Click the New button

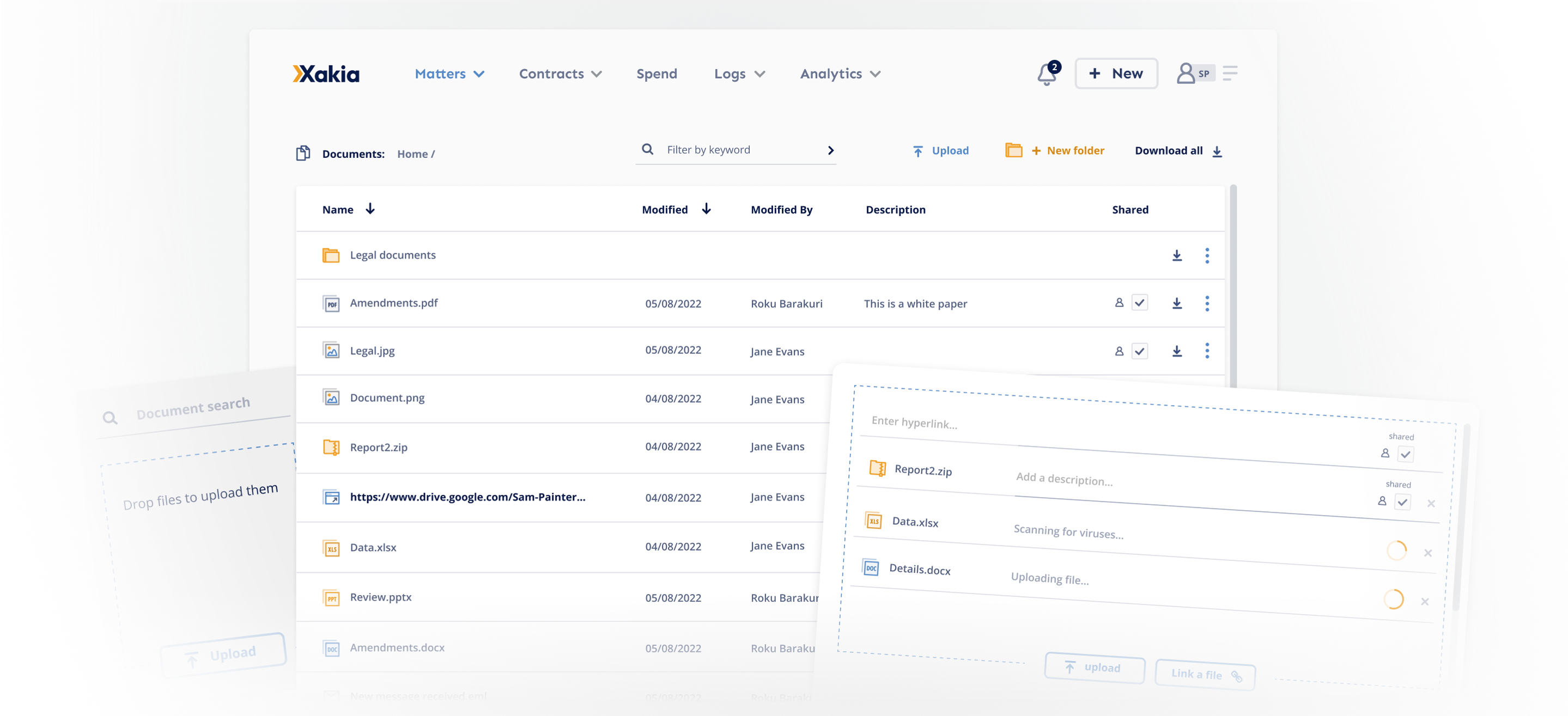tap(1116, 74)
